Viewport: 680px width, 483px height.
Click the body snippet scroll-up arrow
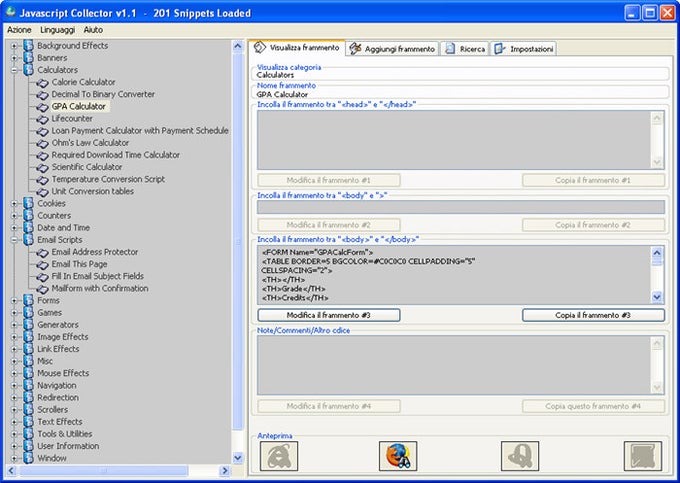coord(657,252)
